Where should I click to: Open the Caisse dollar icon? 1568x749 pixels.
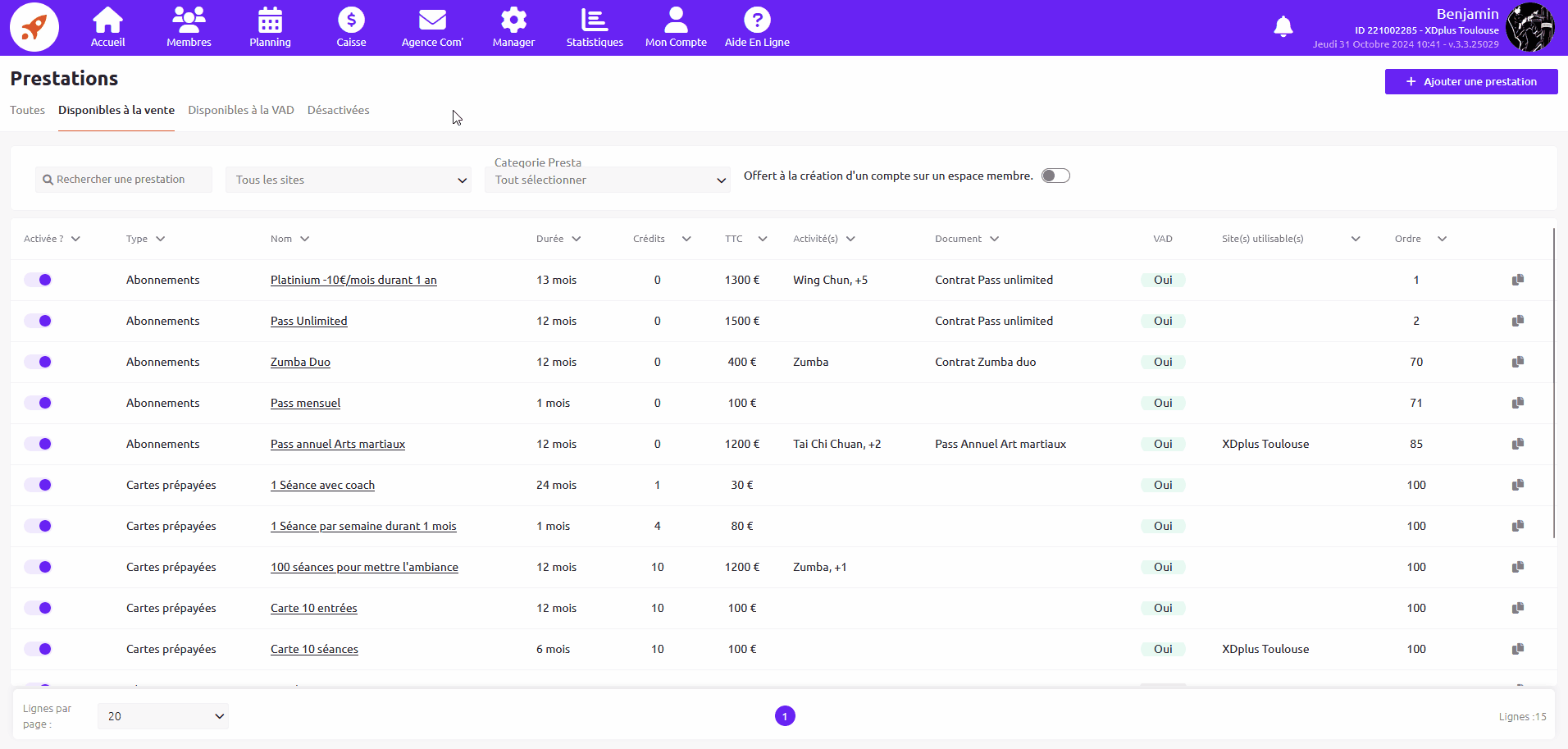pyautogui.click(x=351, y=21)
